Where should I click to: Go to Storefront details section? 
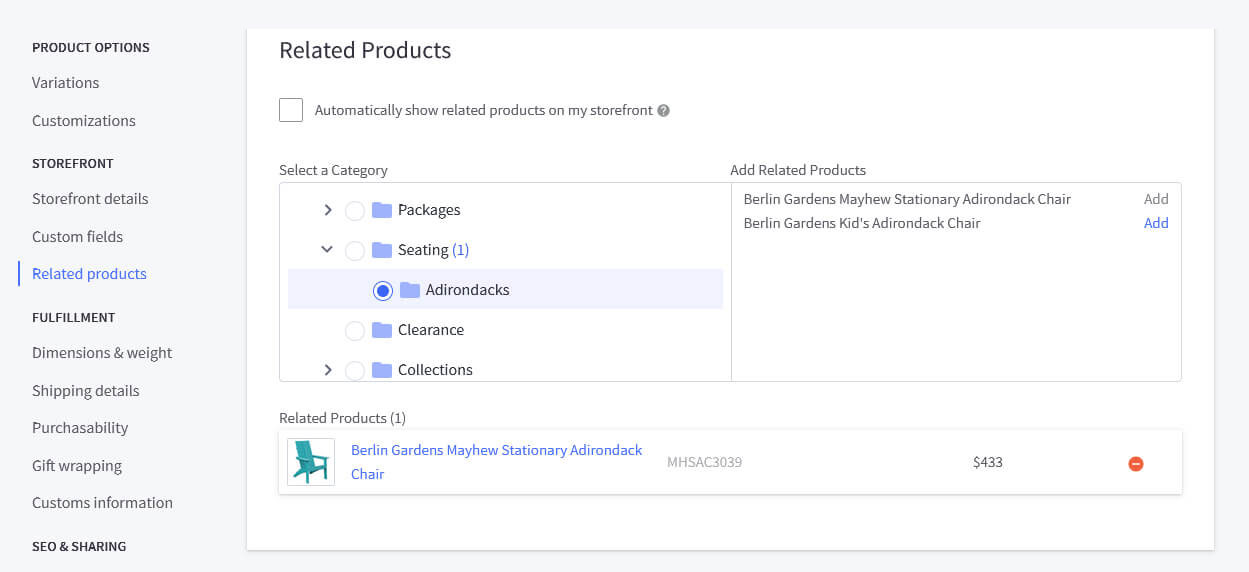pos(90,199)
